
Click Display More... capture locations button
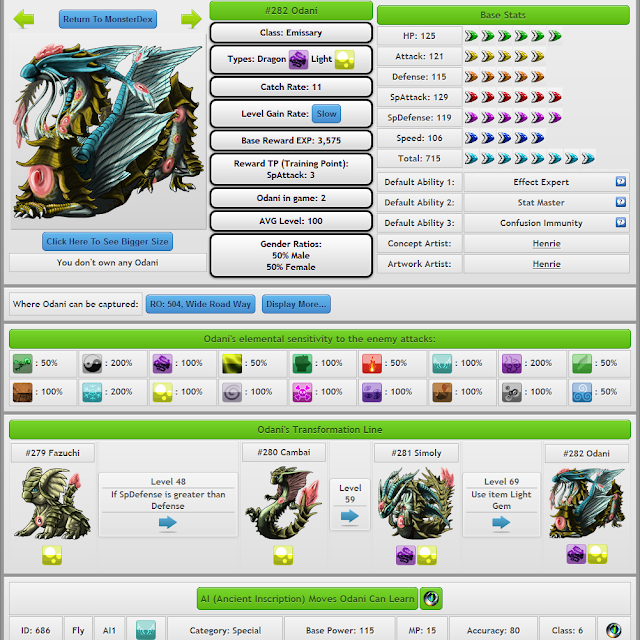[x=296, y=304]
